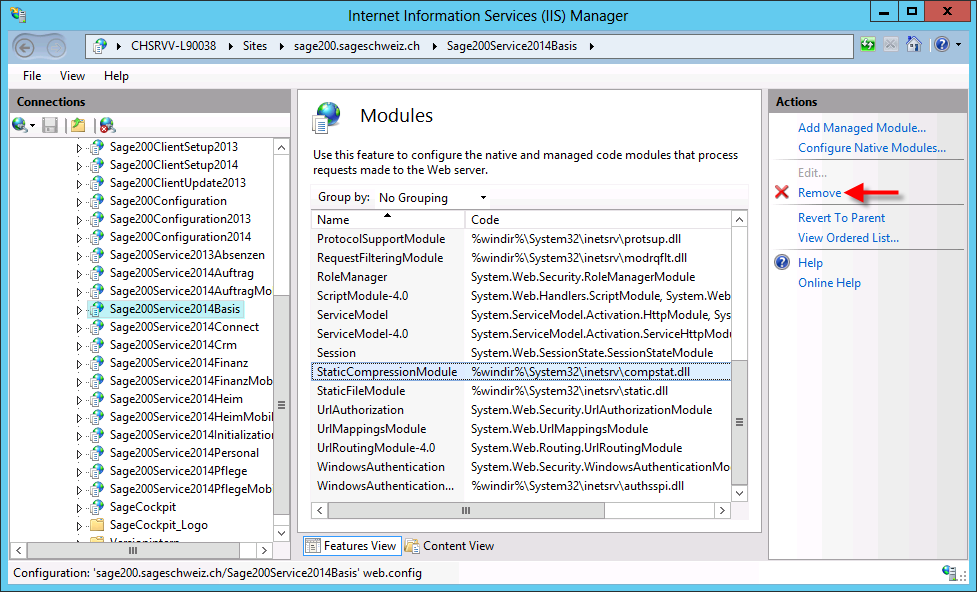
Task: Switch to the Features View tab
Action: pos(351,546)
